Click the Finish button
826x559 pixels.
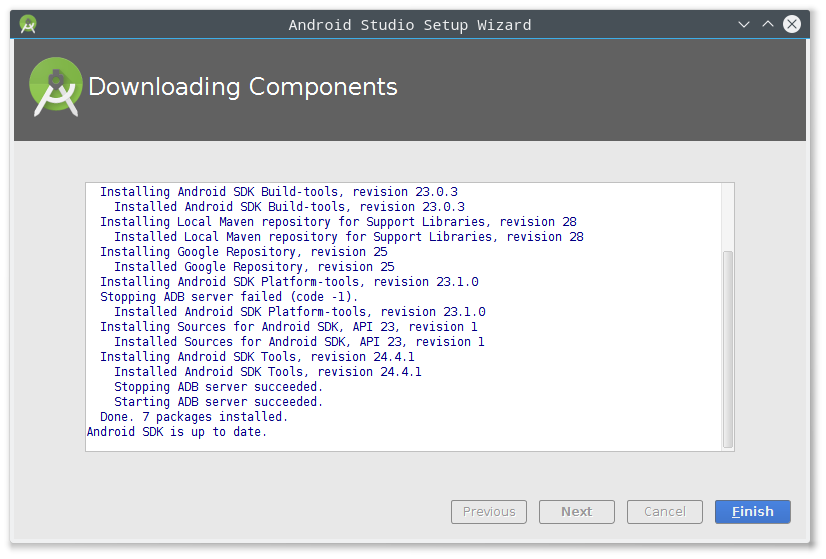[x=752, y=512]
